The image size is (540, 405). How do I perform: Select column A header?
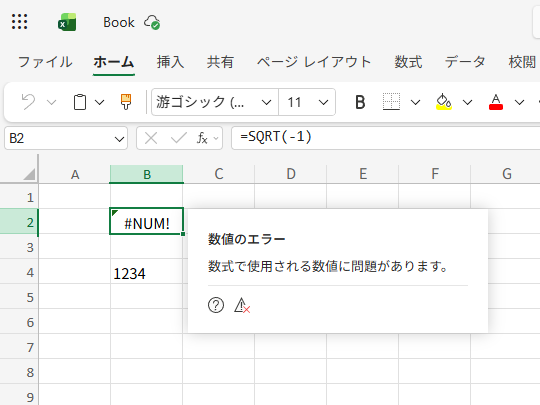pyautogui.click(x=75, y=174)
